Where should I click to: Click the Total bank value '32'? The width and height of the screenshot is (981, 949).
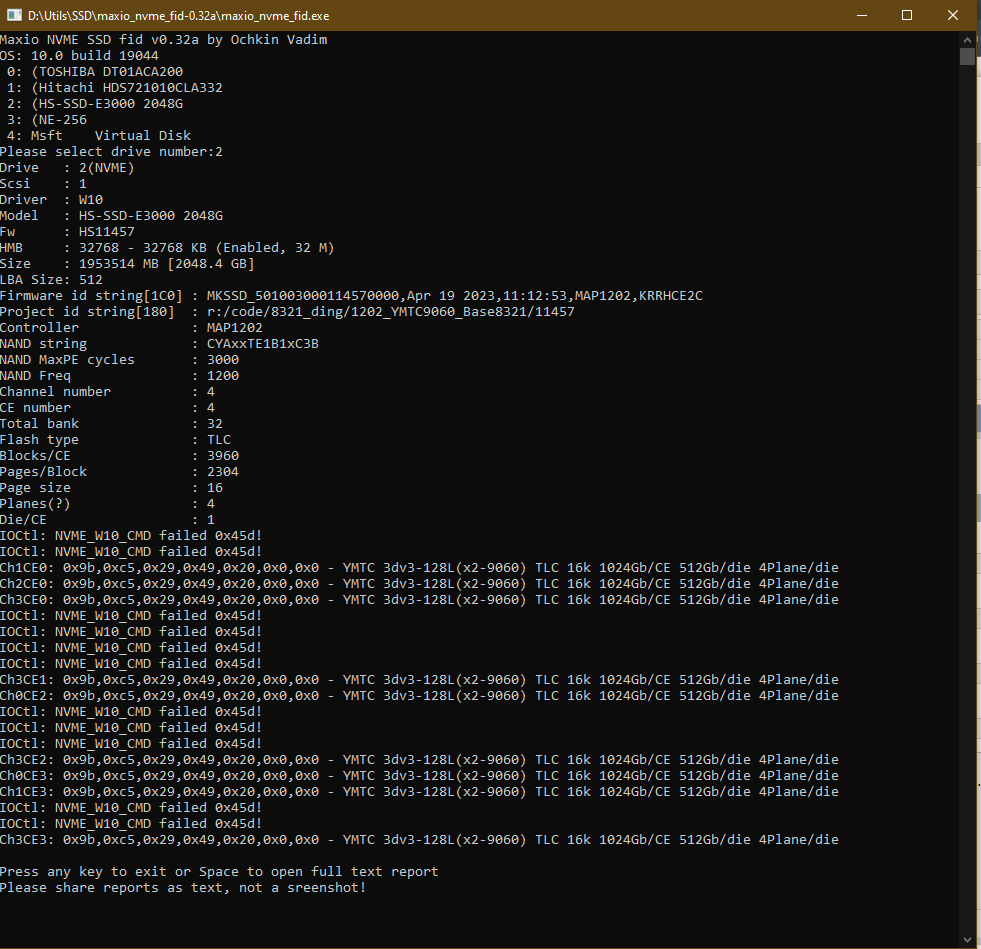tap(215, 424)
